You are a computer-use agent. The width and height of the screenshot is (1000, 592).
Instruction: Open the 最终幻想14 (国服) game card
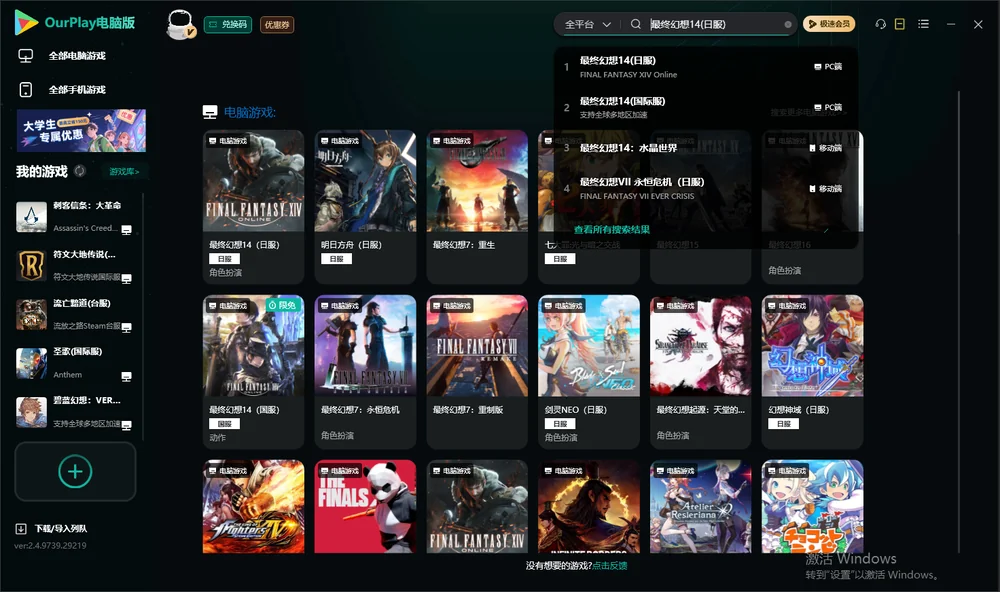(253, 371)
